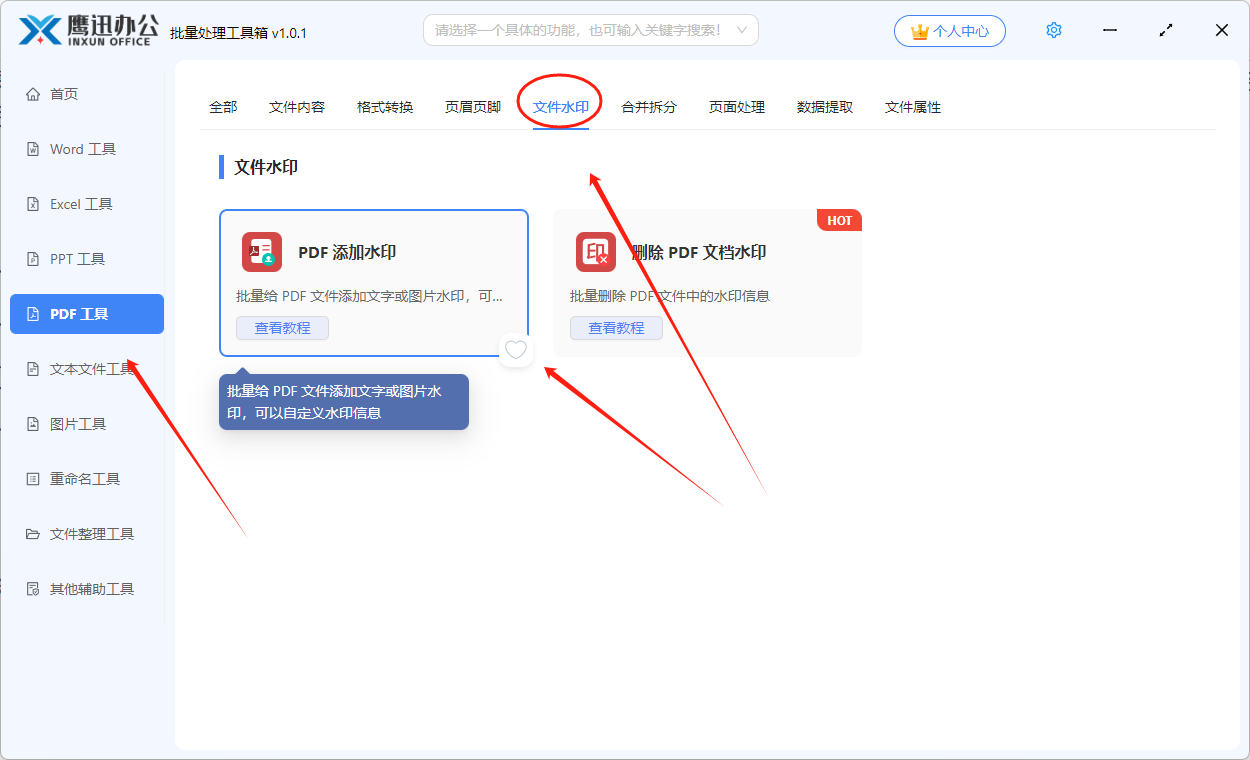
Task: Switch to the 格式转换 tab
Action: [x=385, y=106]
